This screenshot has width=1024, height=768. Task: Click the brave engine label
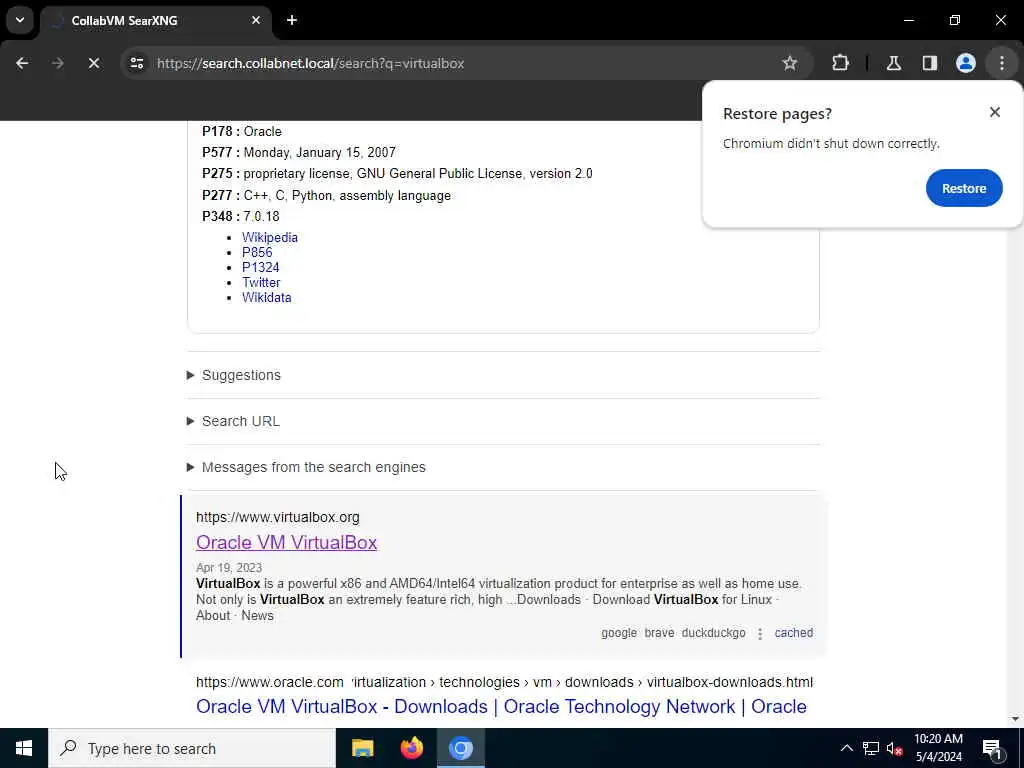[659, 633]
